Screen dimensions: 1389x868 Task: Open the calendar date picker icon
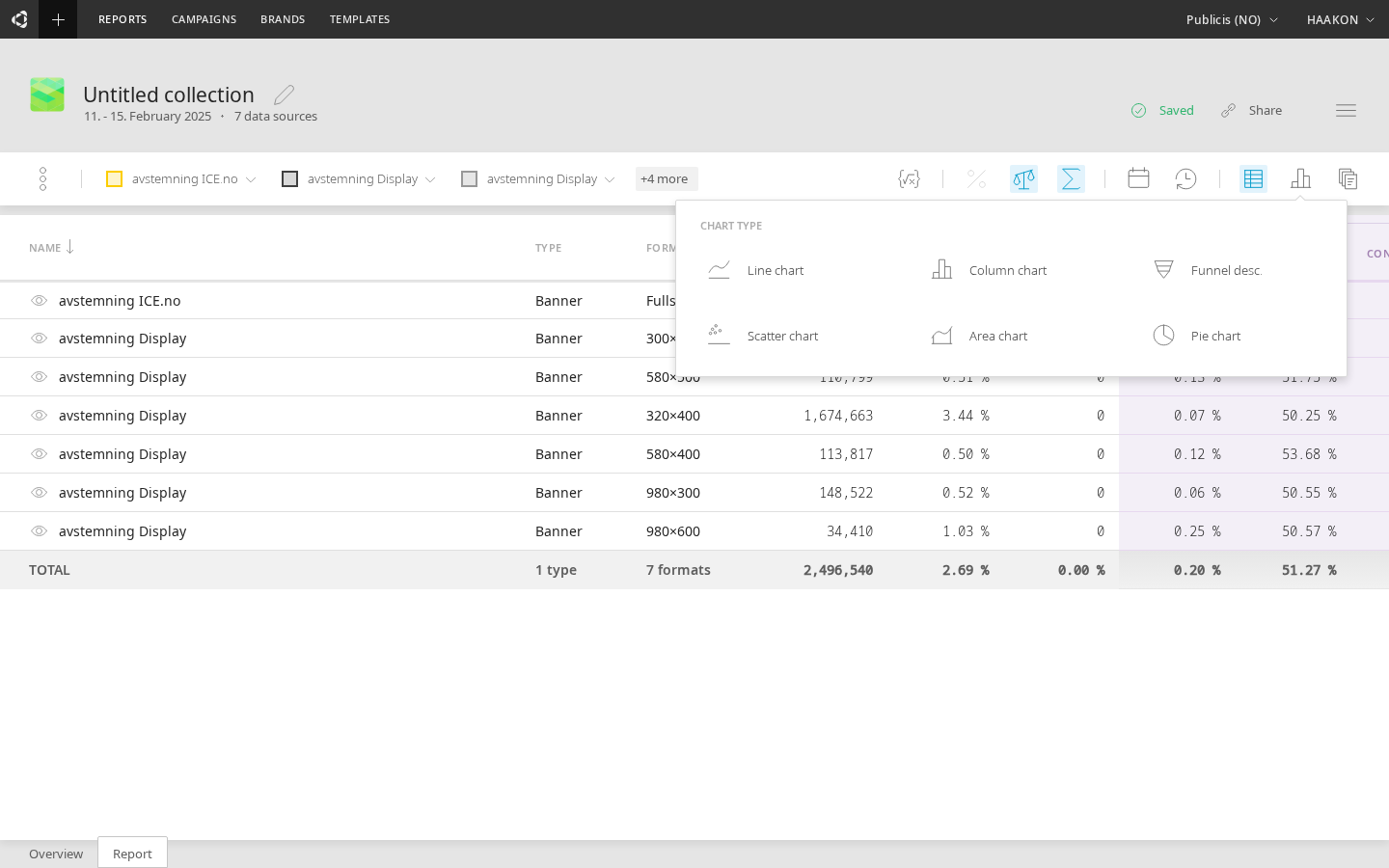pos(1138,178)
